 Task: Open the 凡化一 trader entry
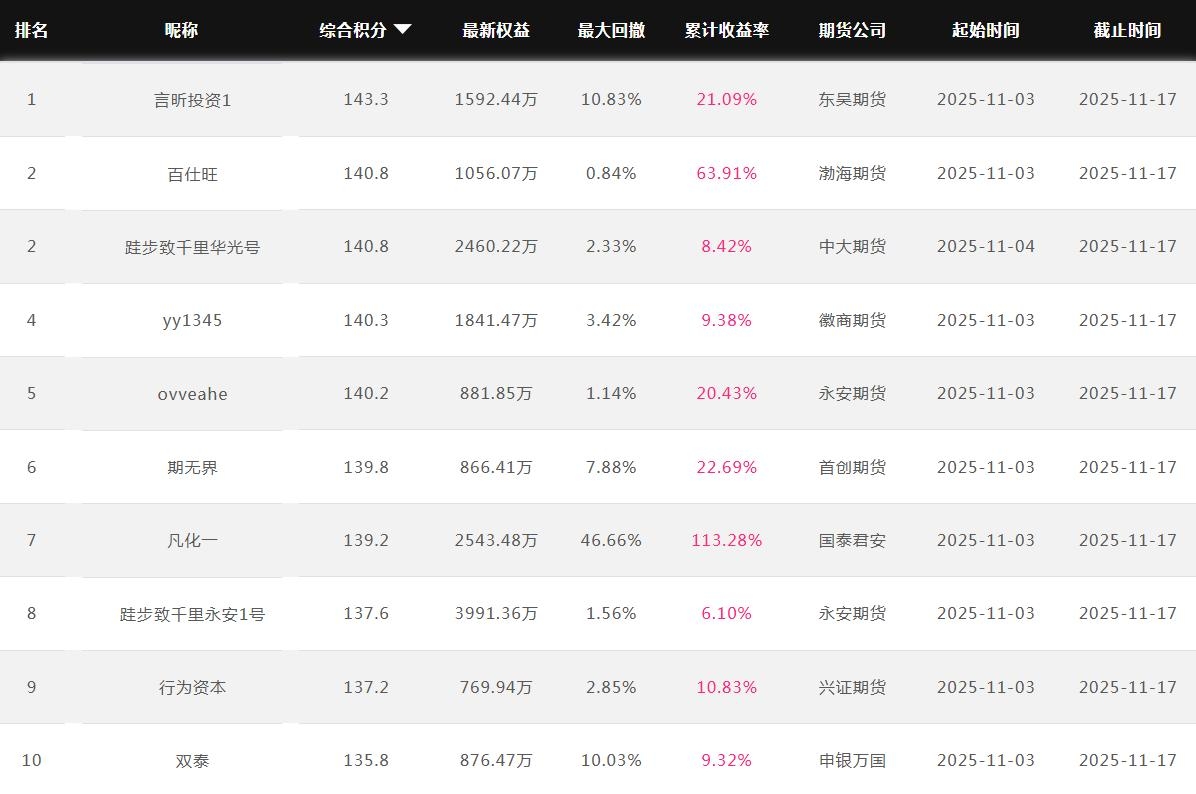(x=192, y=540)
